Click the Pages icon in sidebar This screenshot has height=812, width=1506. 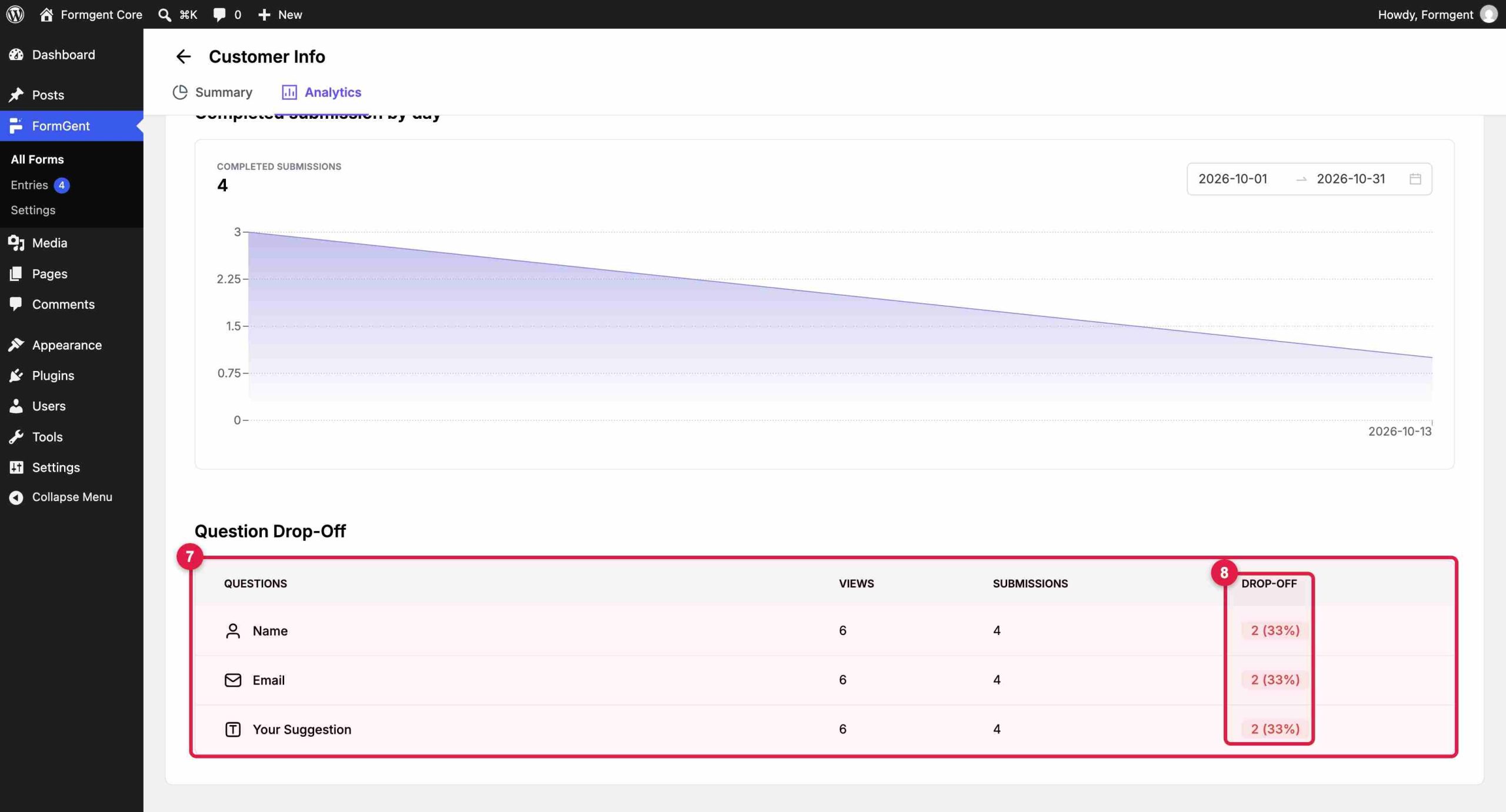(x=16, y=273)
